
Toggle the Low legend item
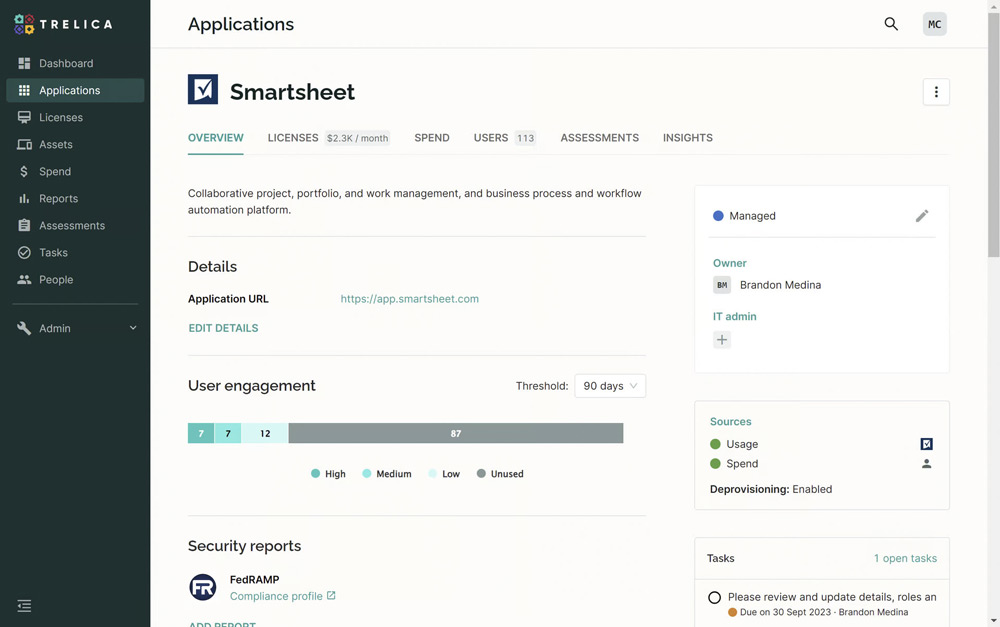click(445, 474)
